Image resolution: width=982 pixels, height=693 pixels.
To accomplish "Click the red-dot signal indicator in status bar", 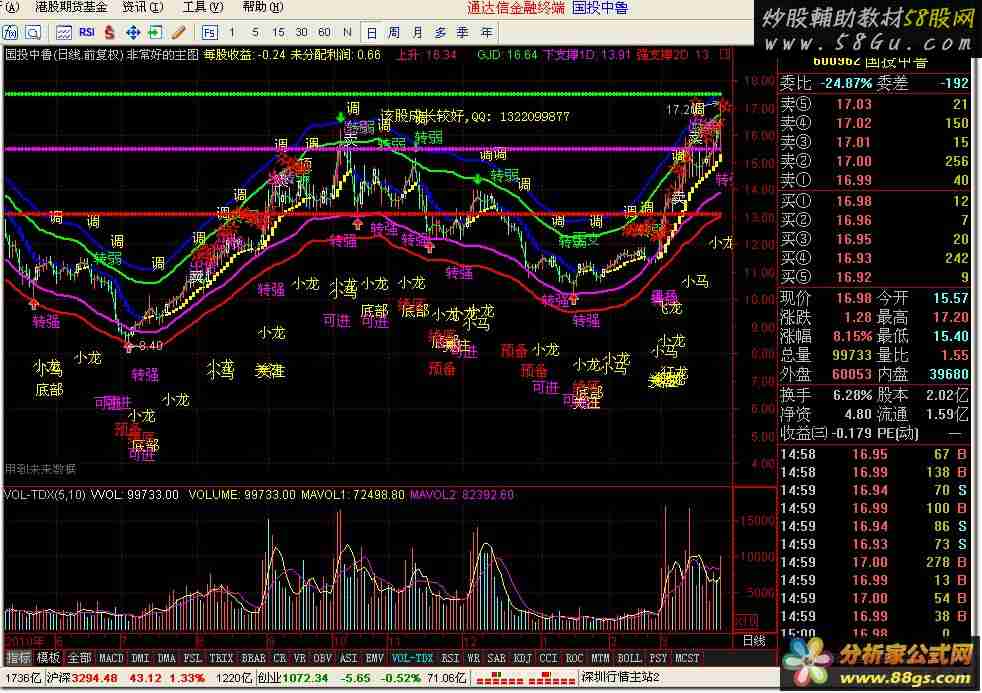I will pos(525,678).
